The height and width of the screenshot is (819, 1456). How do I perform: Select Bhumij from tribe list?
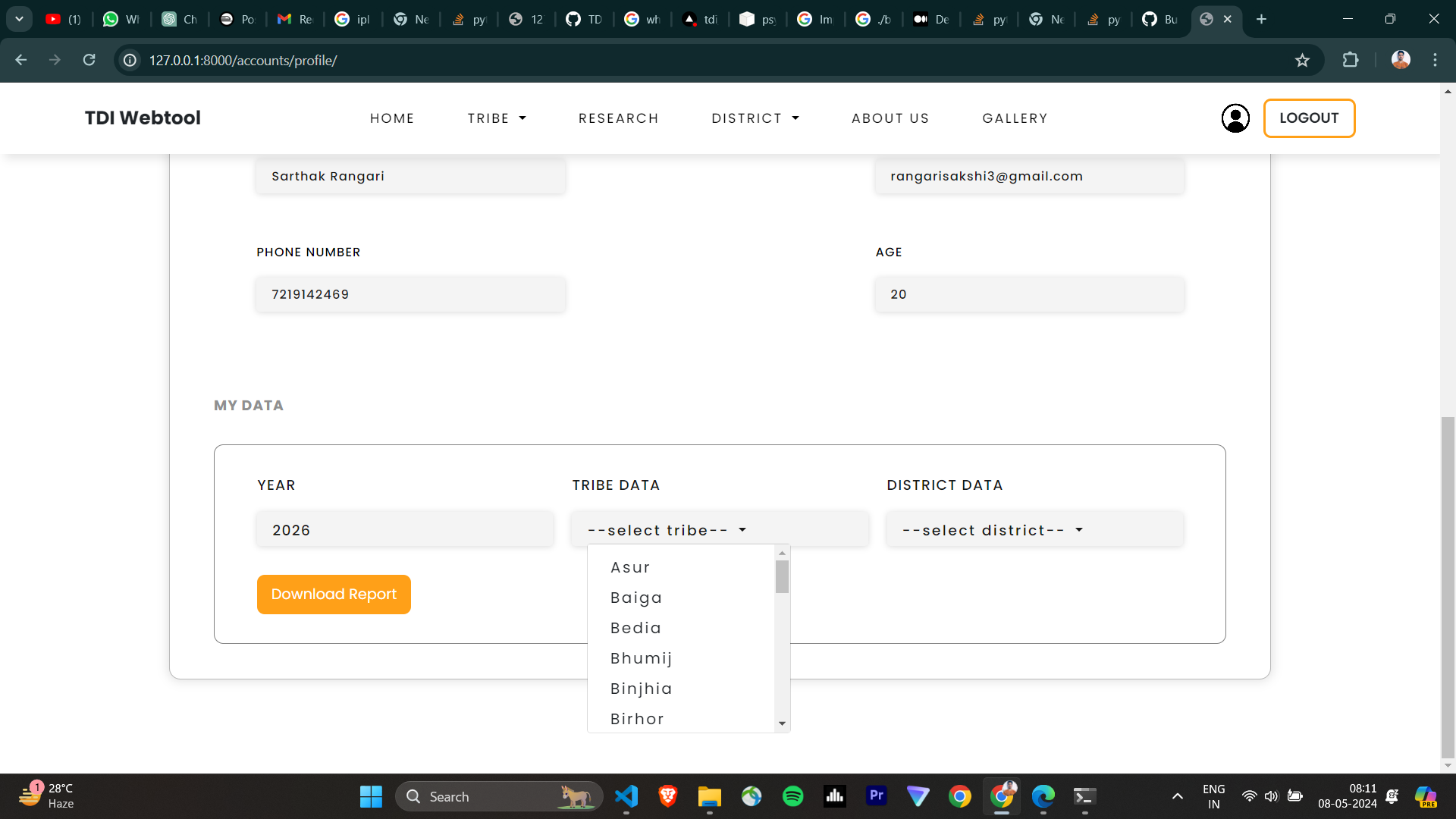click(642, 658)
